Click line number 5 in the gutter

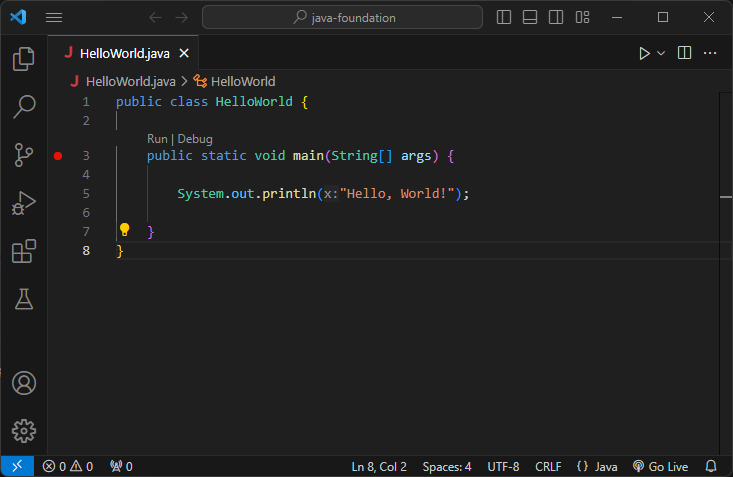click(86, 194)
